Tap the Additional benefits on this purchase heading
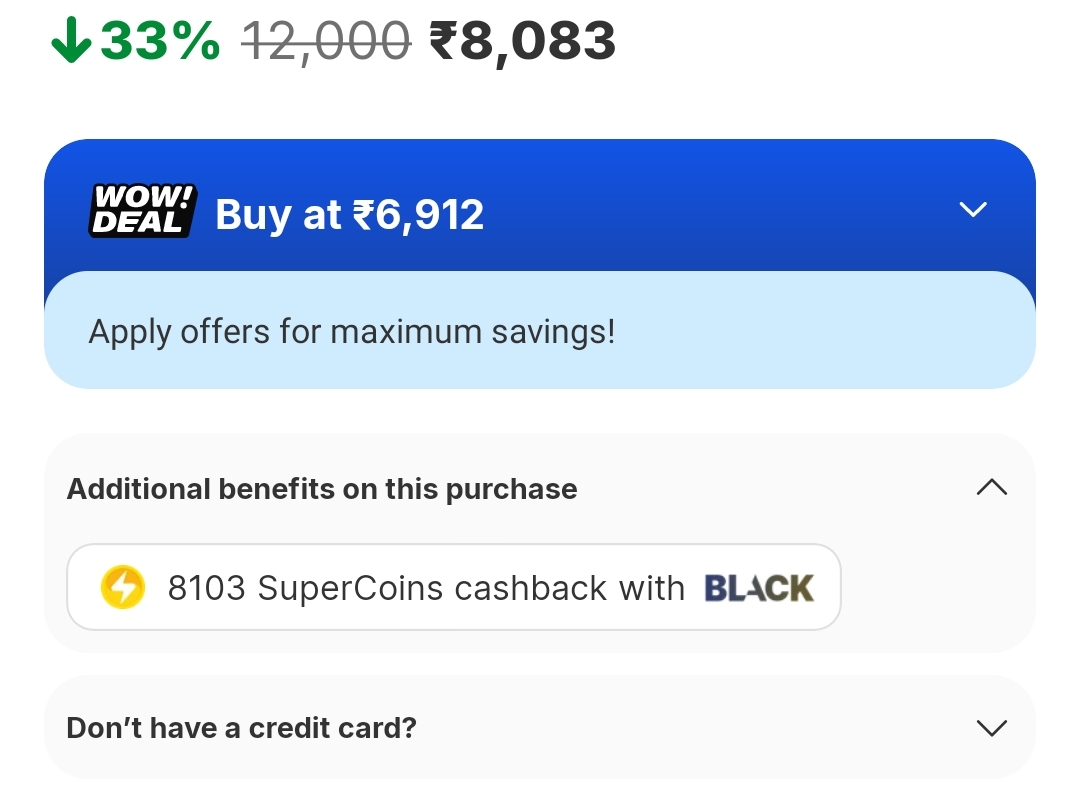Screen dimensions: 1080x806 [x=322, y=489]
